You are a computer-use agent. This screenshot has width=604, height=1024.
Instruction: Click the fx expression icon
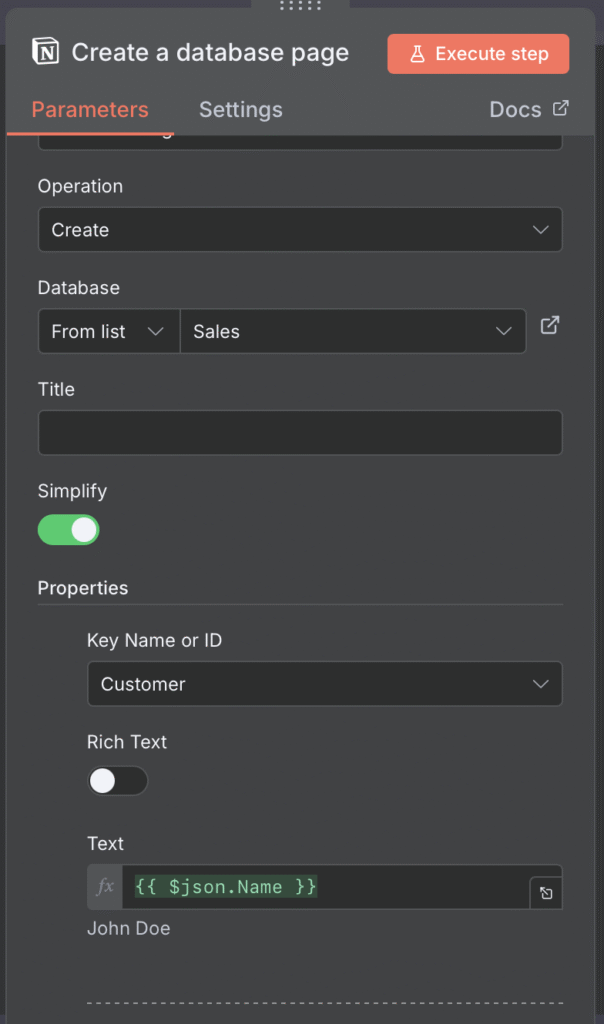105,887
